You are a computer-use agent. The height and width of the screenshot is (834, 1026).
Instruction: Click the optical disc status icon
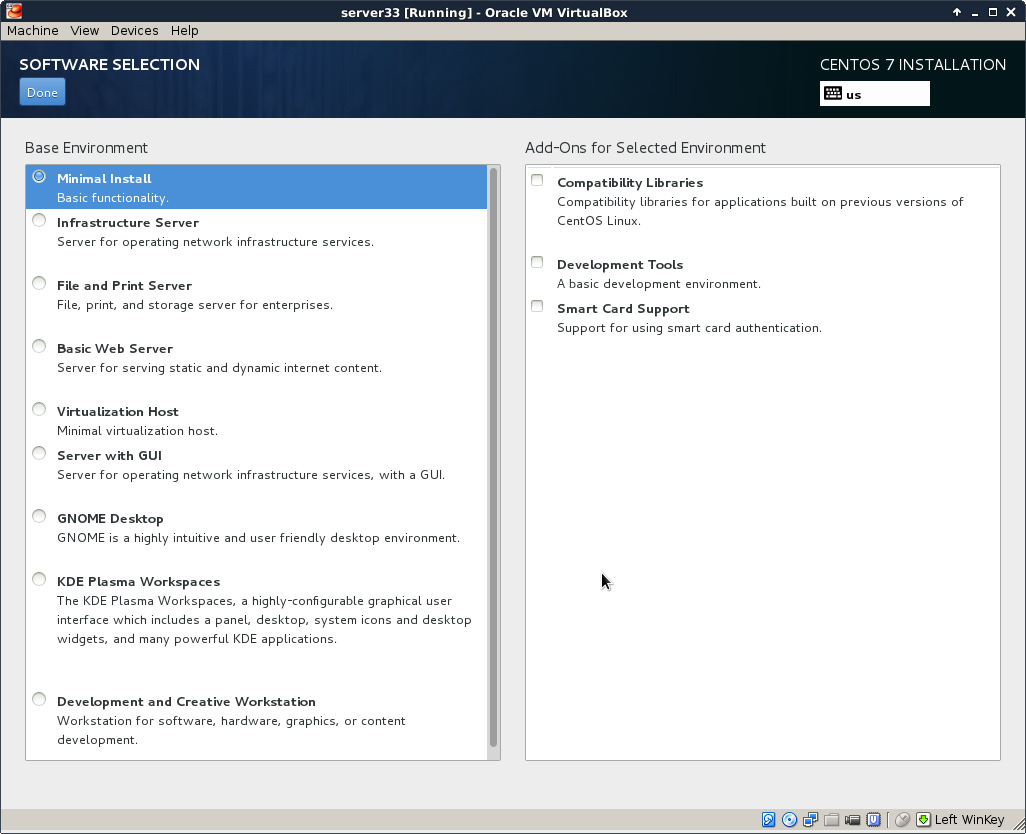tap(790, 820)
